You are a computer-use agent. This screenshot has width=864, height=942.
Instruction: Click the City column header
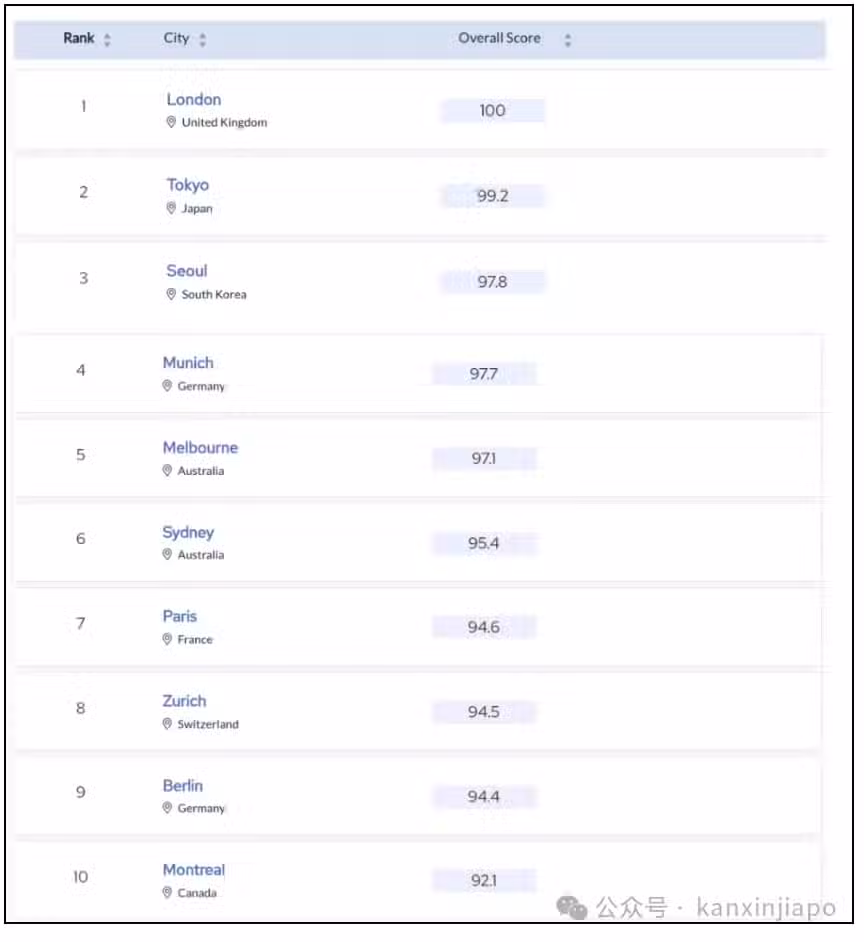tap(176, 38)
